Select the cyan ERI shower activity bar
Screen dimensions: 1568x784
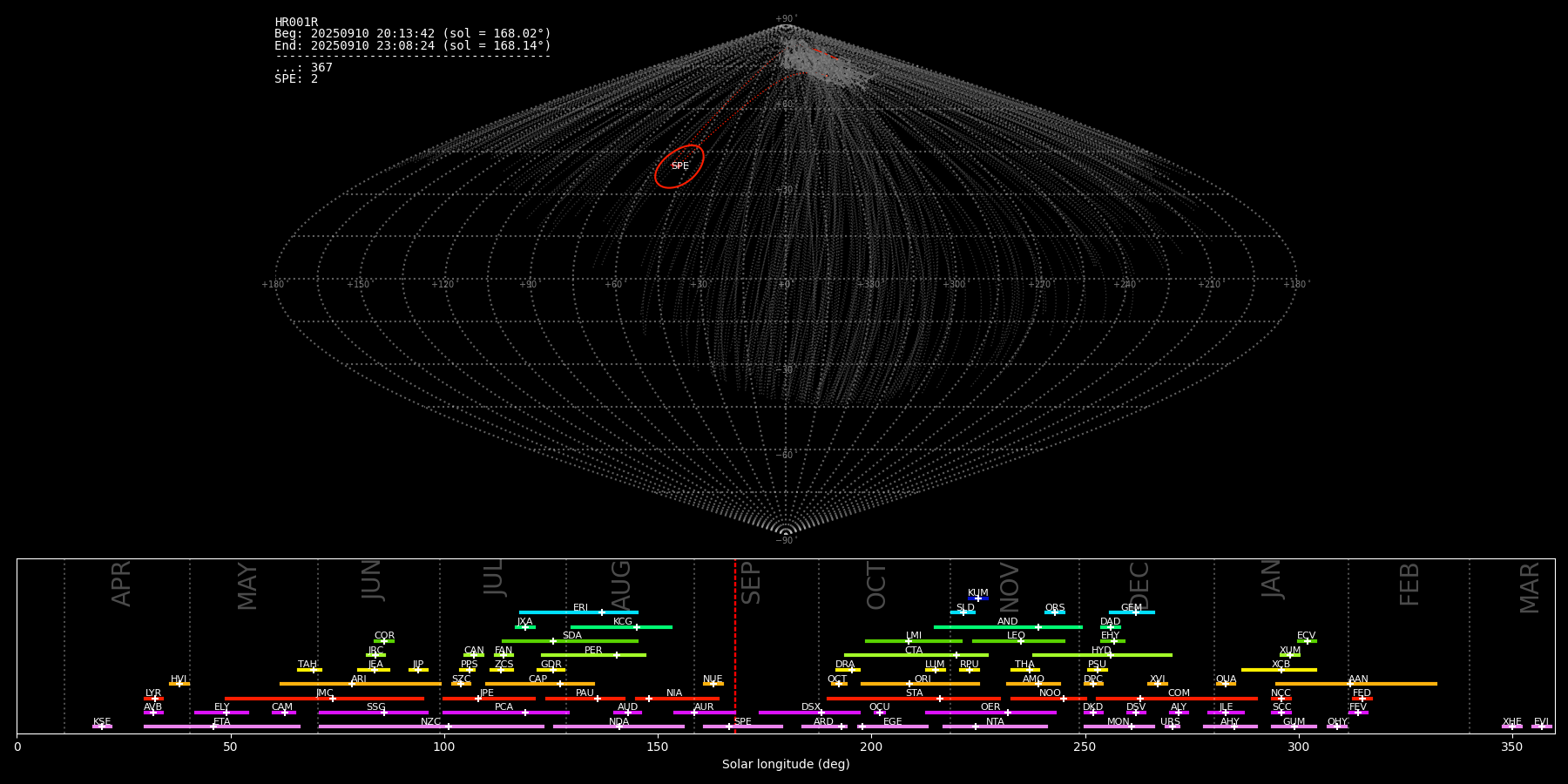[578, 612]
